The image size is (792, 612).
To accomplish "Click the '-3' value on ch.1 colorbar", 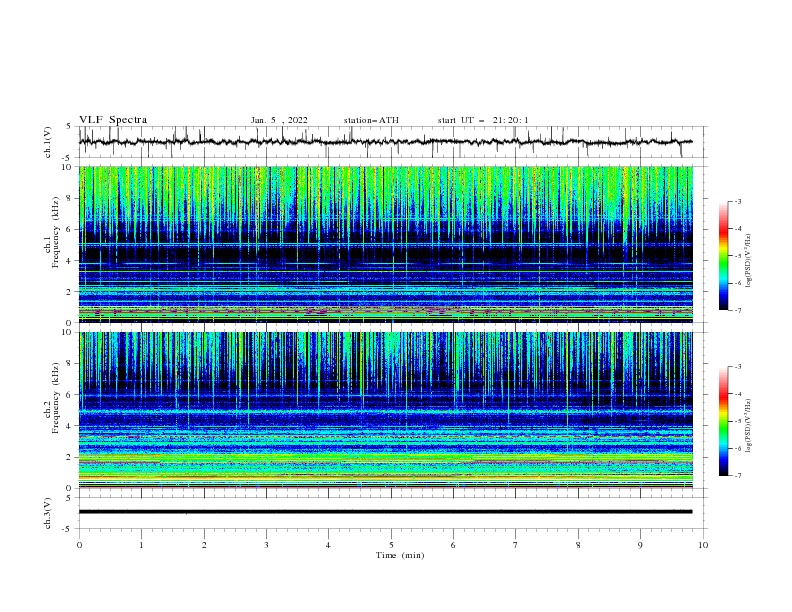I will 737,201.
